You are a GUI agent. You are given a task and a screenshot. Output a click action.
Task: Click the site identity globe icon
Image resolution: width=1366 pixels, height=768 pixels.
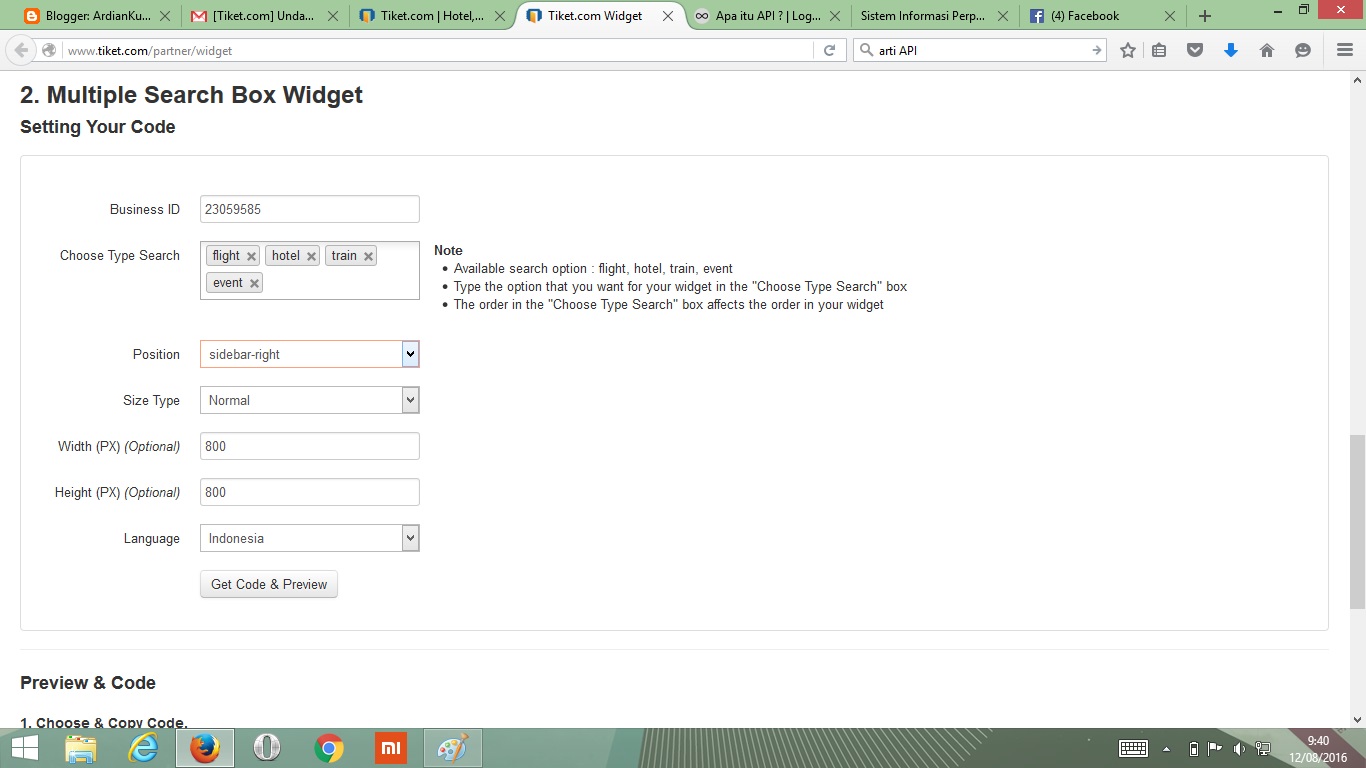48,50
